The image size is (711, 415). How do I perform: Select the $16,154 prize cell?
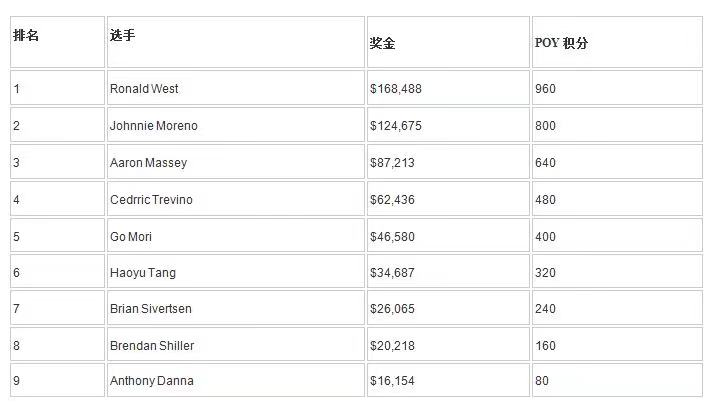point(448,380)
